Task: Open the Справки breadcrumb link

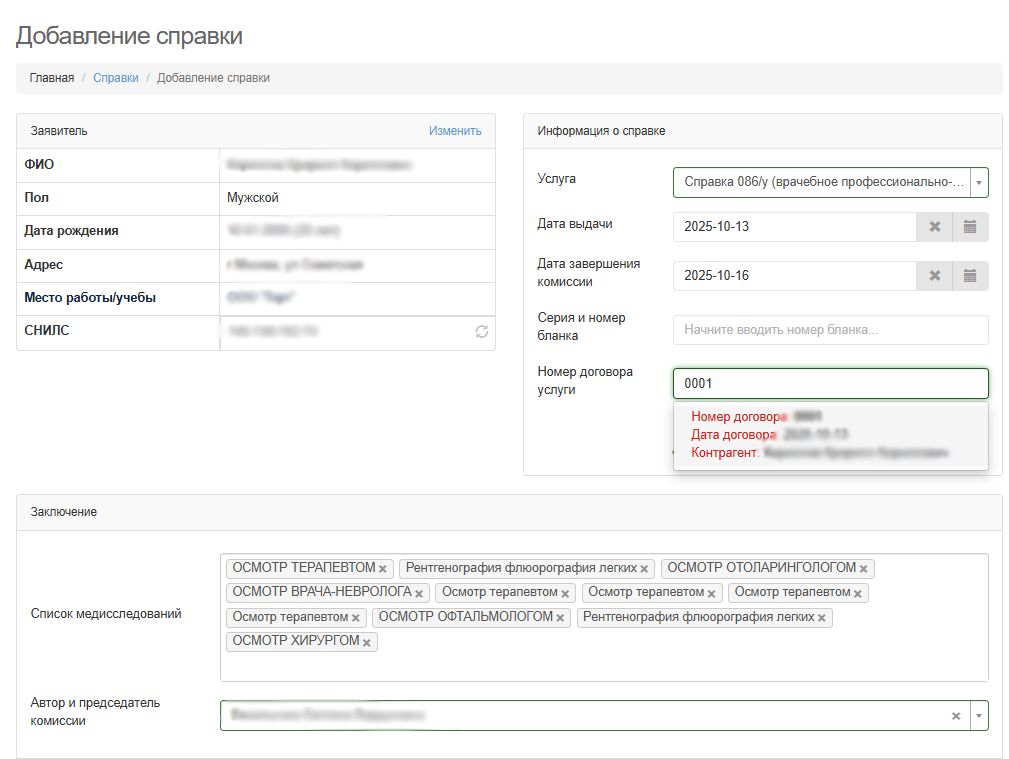Action: coord(116,78)
